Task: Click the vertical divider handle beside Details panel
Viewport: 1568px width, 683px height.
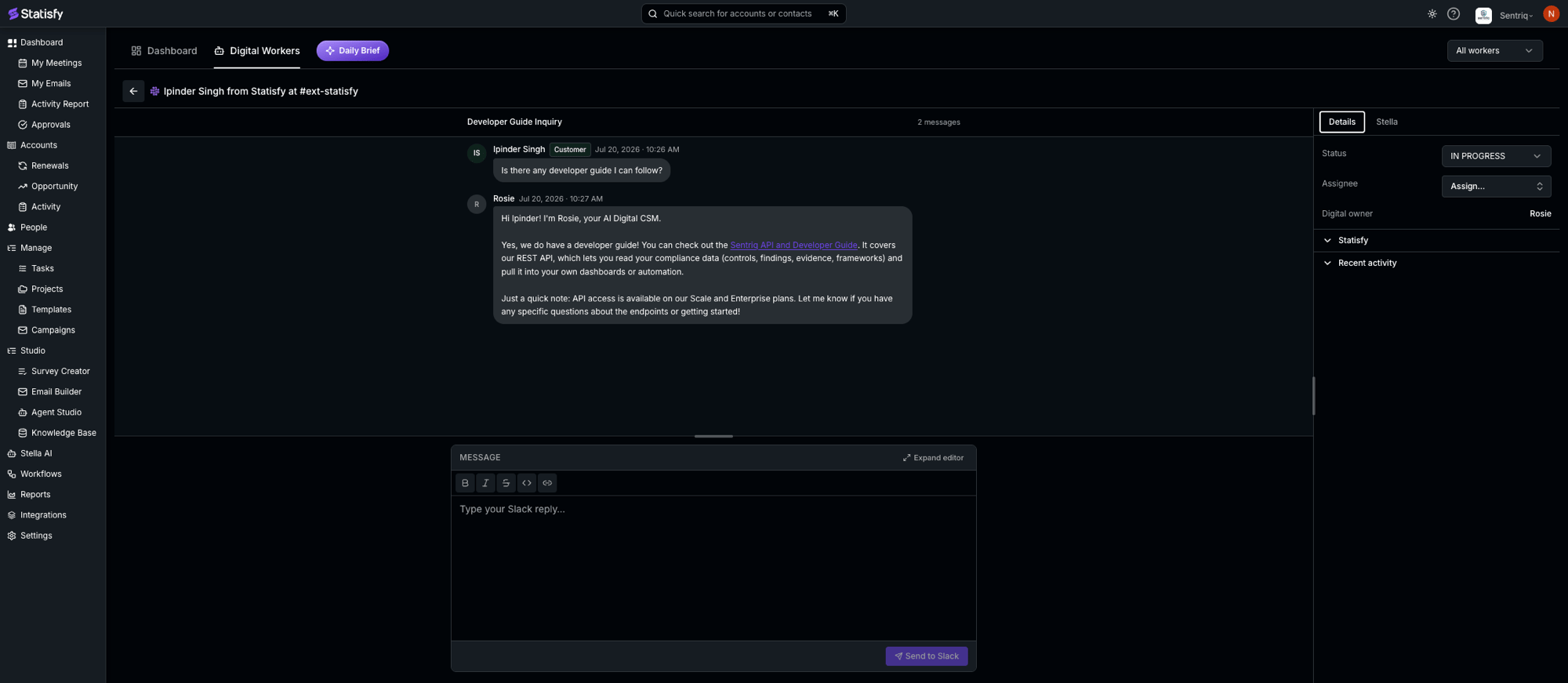Action: coord(1313,396)
